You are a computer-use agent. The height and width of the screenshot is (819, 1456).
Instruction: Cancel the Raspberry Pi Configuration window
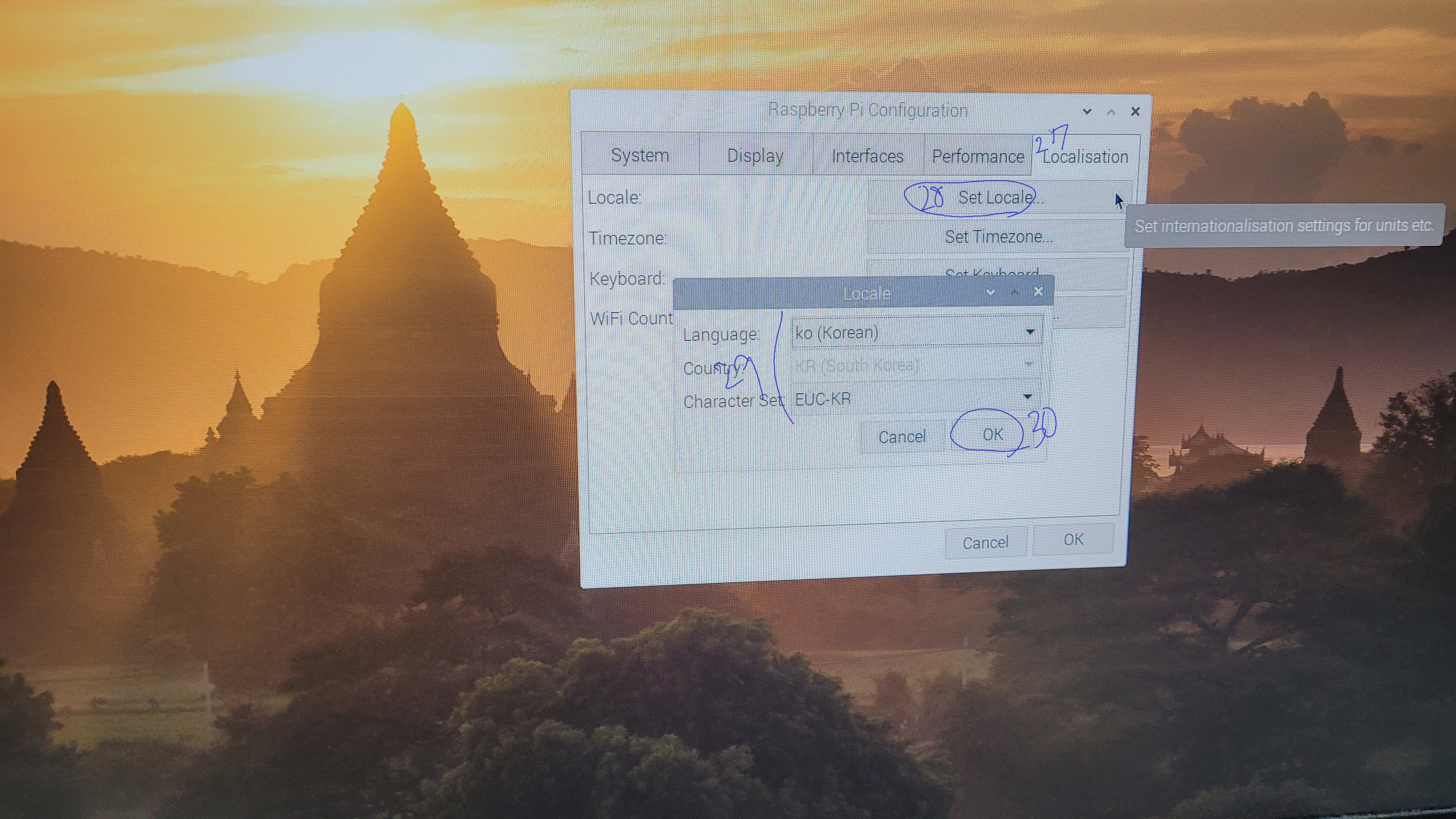985,543
